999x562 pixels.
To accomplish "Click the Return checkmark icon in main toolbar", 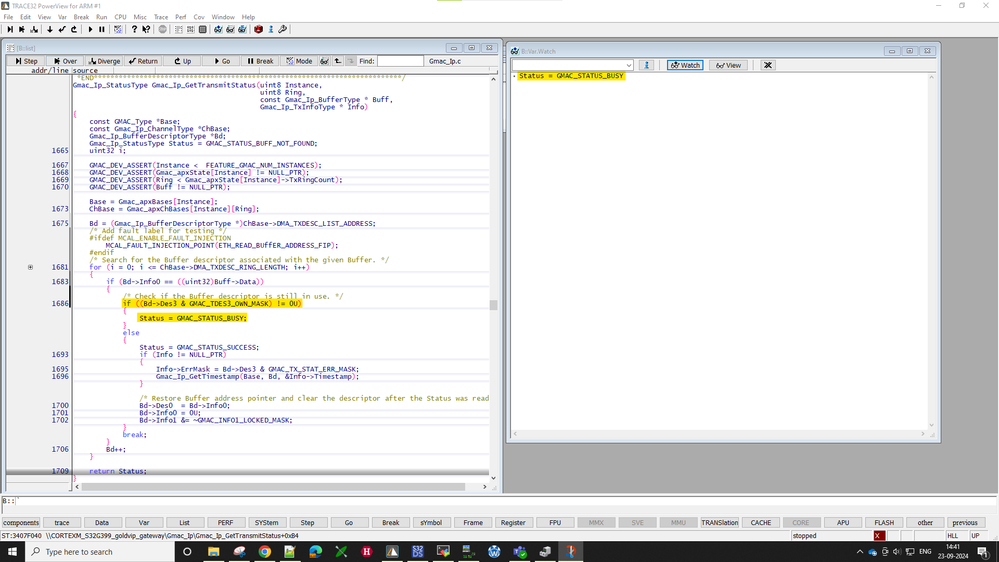I will 62,29.
